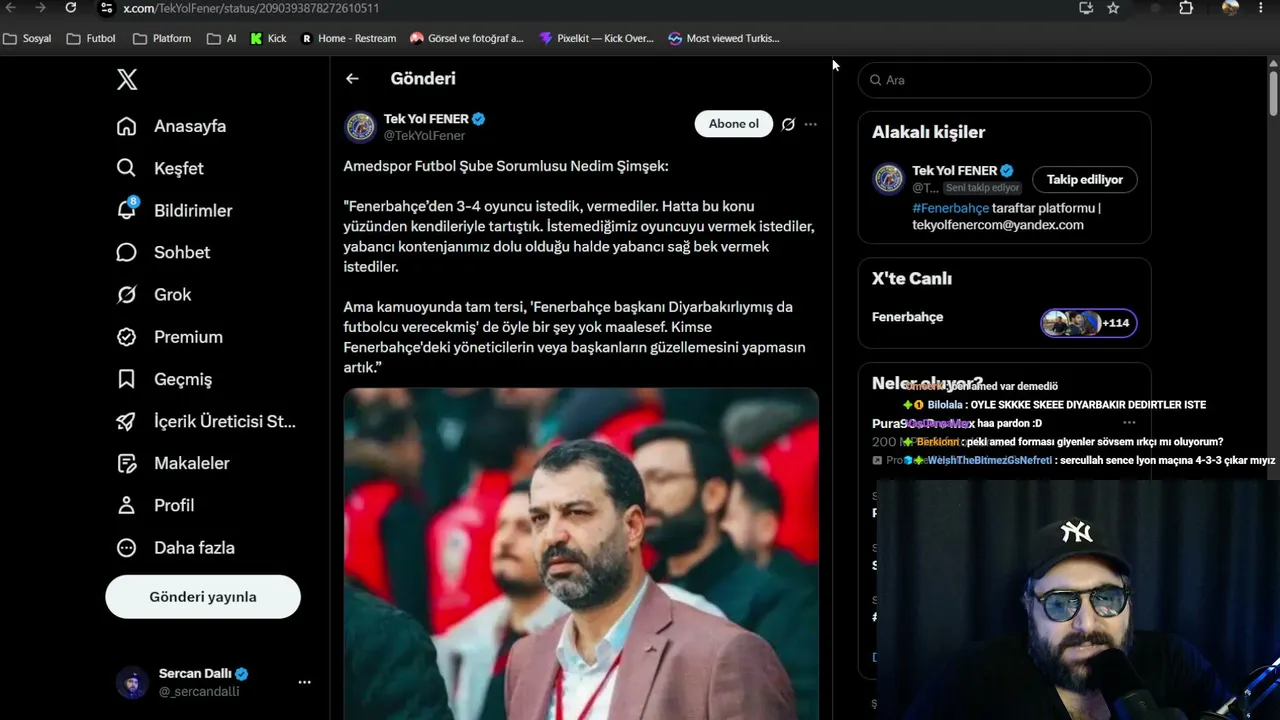Image resolution: width=1280 pixels, height=720 pixels.
Task: Click the post text 'Amedspor Futbol Şube Sorumlusu Nedim Şimşek:'
Action: click(x=506, y=166)
